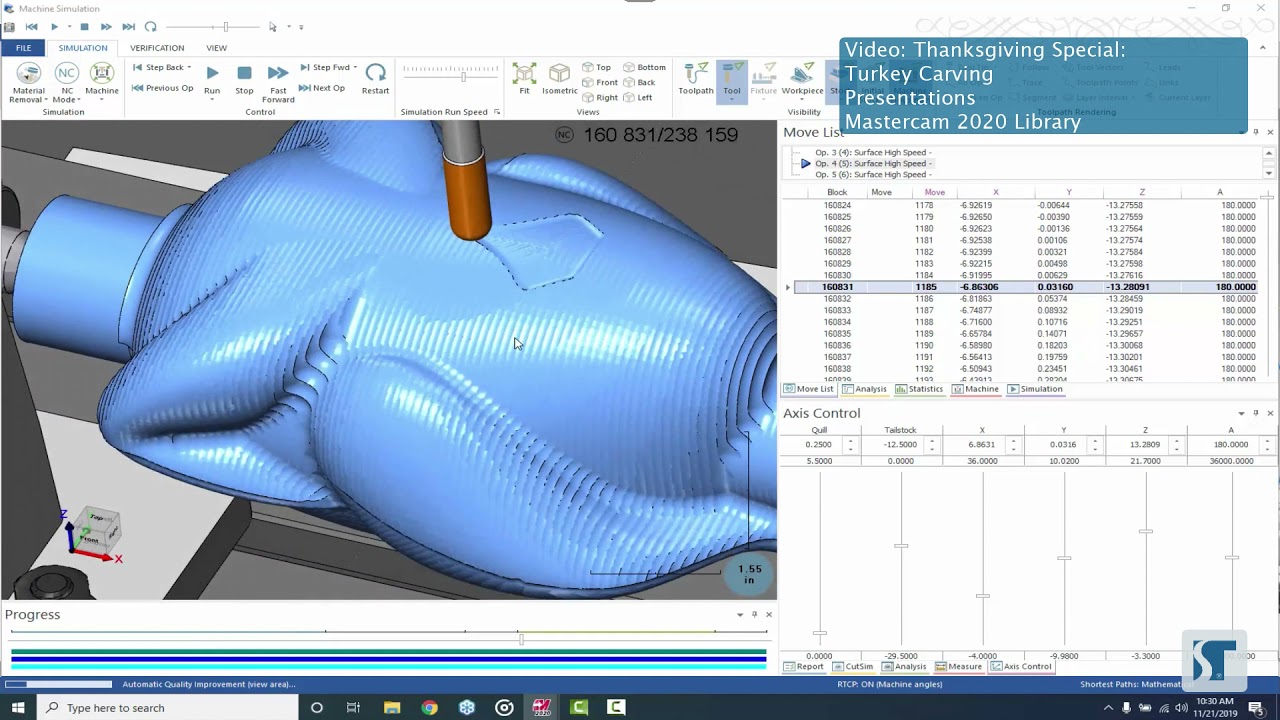The height and width of the screenshot is (720, 1280).
Task: Open the Machine tab in Move List panel
Action: click(x=975, y=389)
